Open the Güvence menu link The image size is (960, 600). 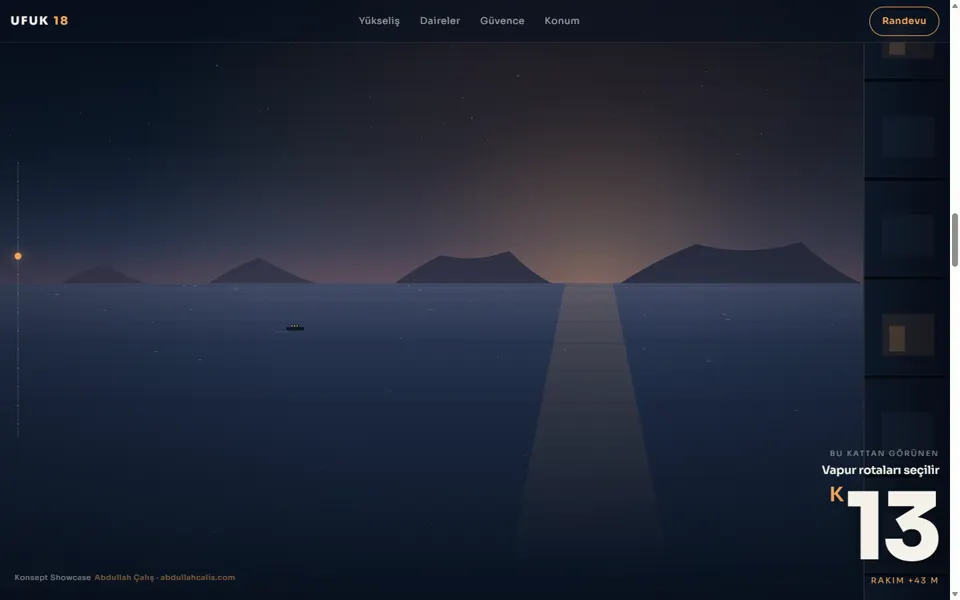(502, 21)
